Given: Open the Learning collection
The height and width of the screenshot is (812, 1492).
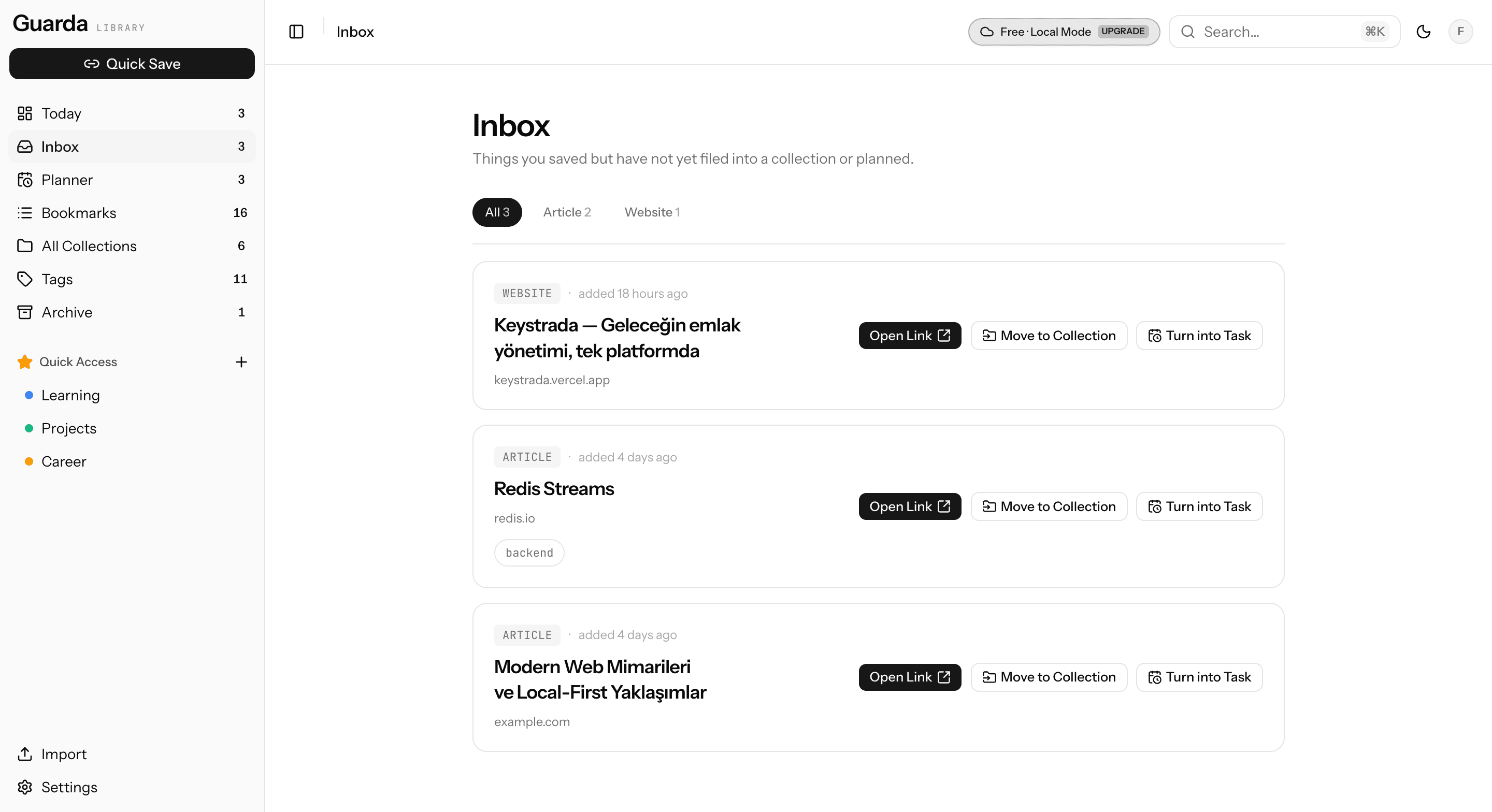Looking at the screenshot, I should [132, 395].
